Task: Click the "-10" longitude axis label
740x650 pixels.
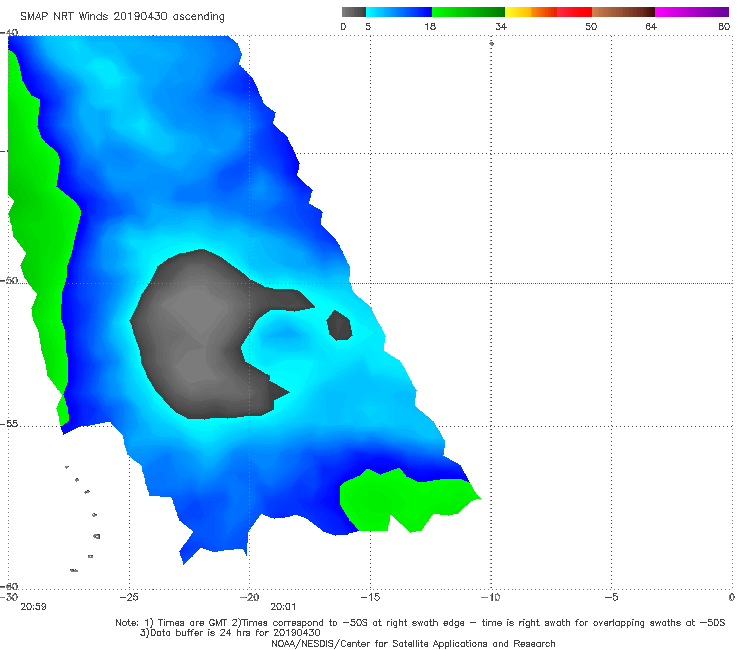Action: (x=491, y=597)
